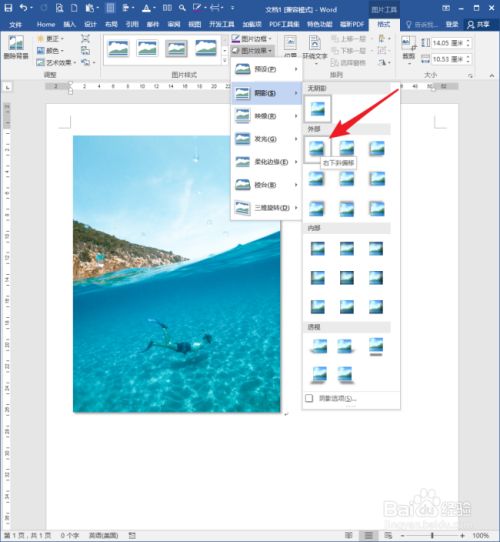Click the New blank document icon
500x542 pixels.
tap(74, 8)
